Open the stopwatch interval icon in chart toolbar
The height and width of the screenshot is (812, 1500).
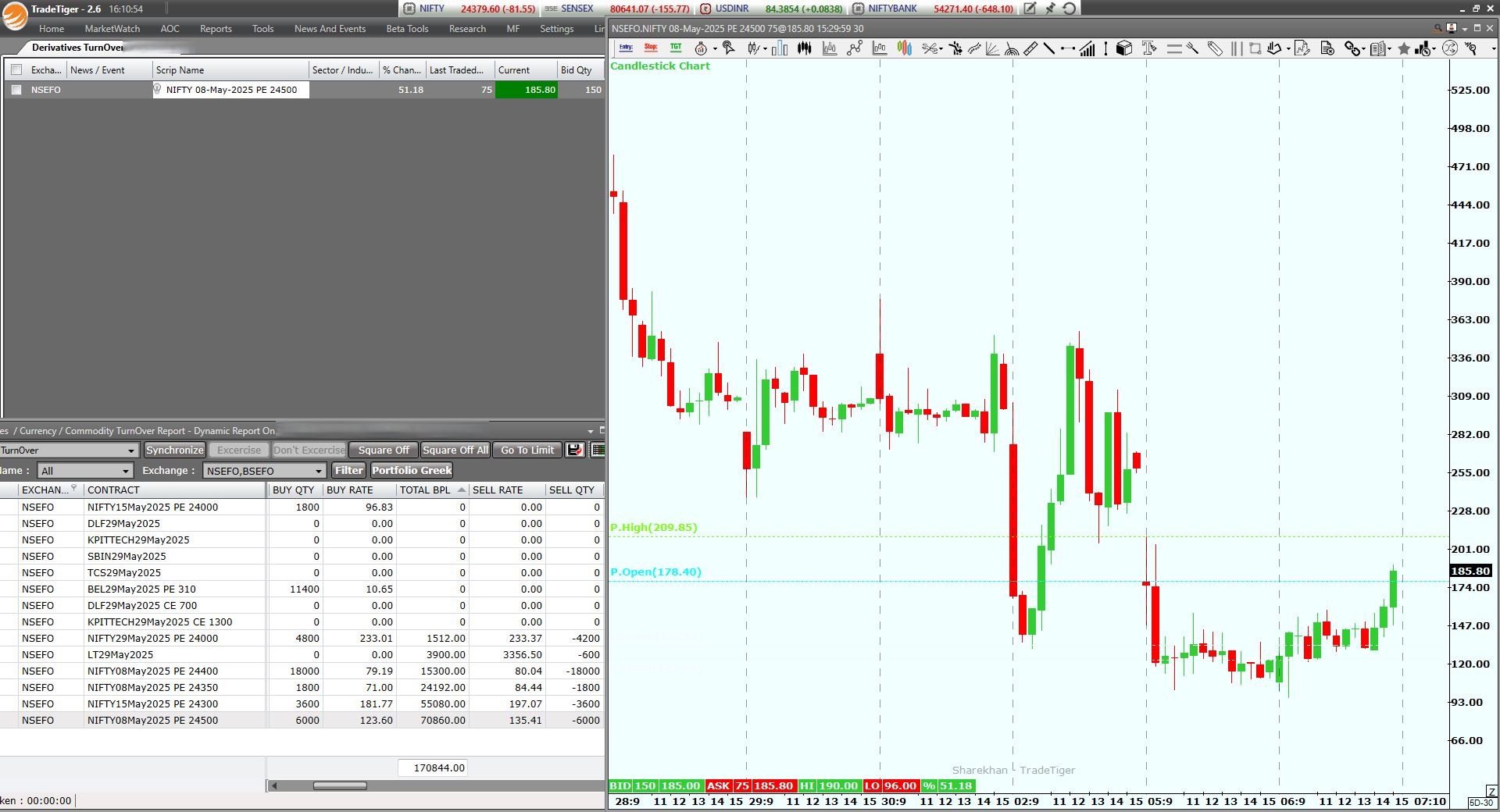click(x=701, y=48)
